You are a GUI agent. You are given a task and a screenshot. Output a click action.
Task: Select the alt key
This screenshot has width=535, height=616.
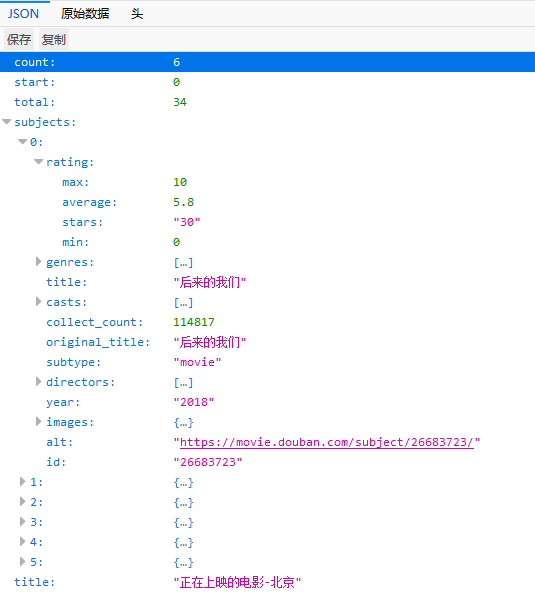[60, 442]
